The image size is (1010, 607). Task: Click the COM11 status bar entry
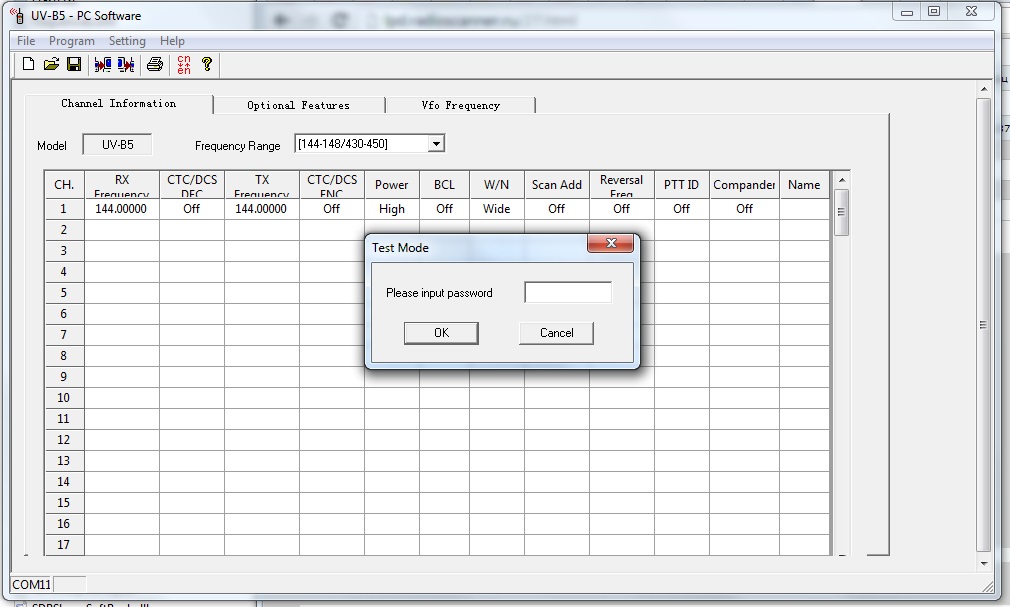[32, 584]
